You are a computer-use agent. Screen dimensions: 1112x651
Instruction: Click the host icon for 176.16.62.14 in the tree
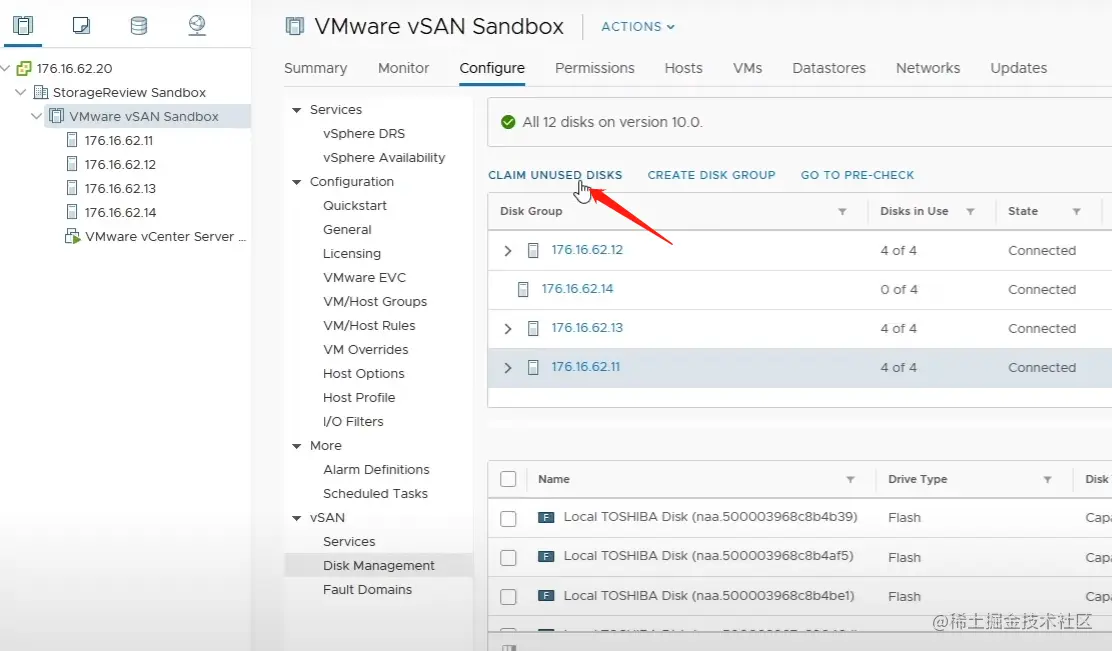point(72,211)
